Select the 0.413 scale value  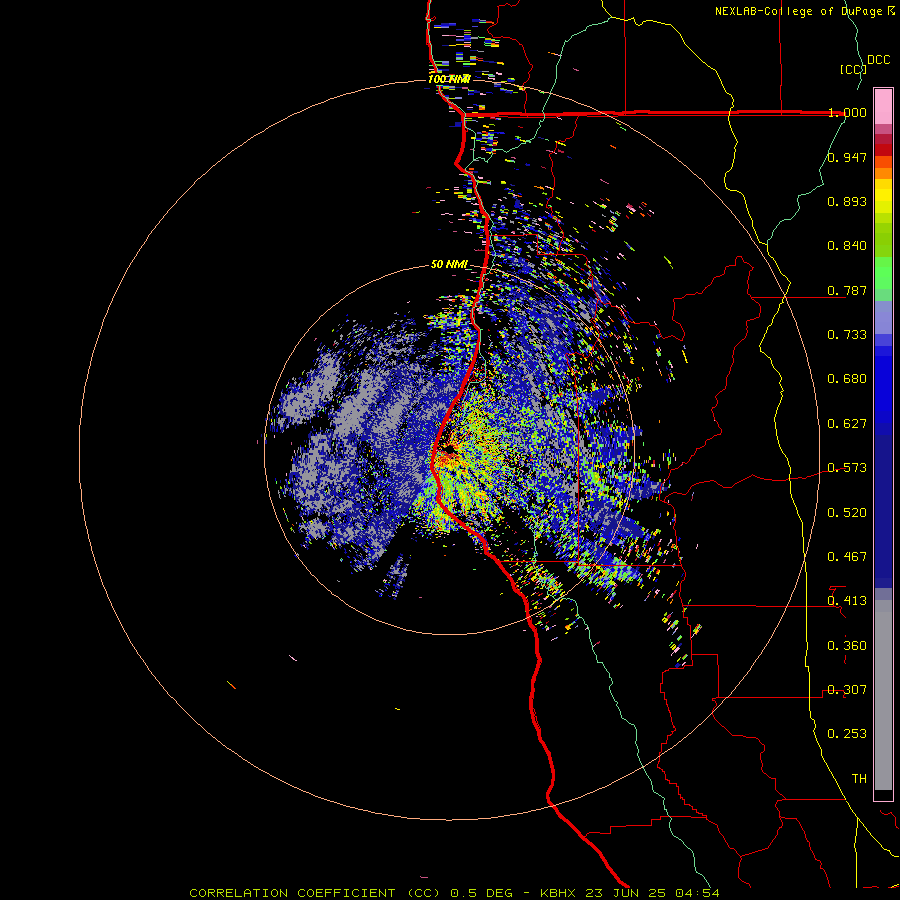tap(847, 601)
